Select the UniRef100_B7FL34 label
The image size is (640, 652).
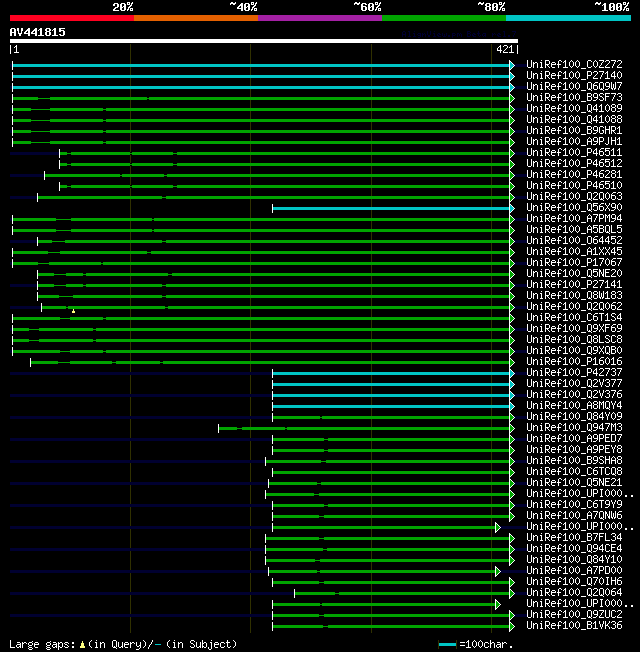click(574, 537)
